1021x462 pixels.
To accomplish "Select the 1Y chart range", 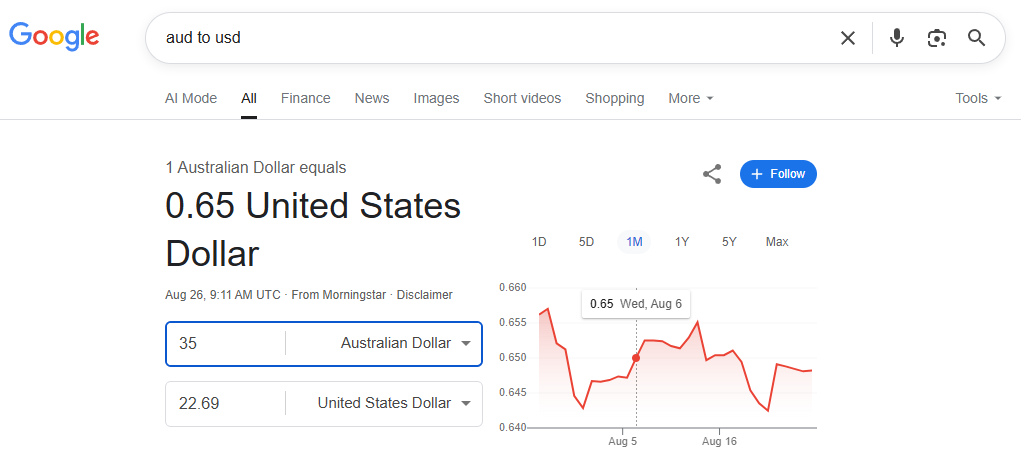I will pos(682,242).
